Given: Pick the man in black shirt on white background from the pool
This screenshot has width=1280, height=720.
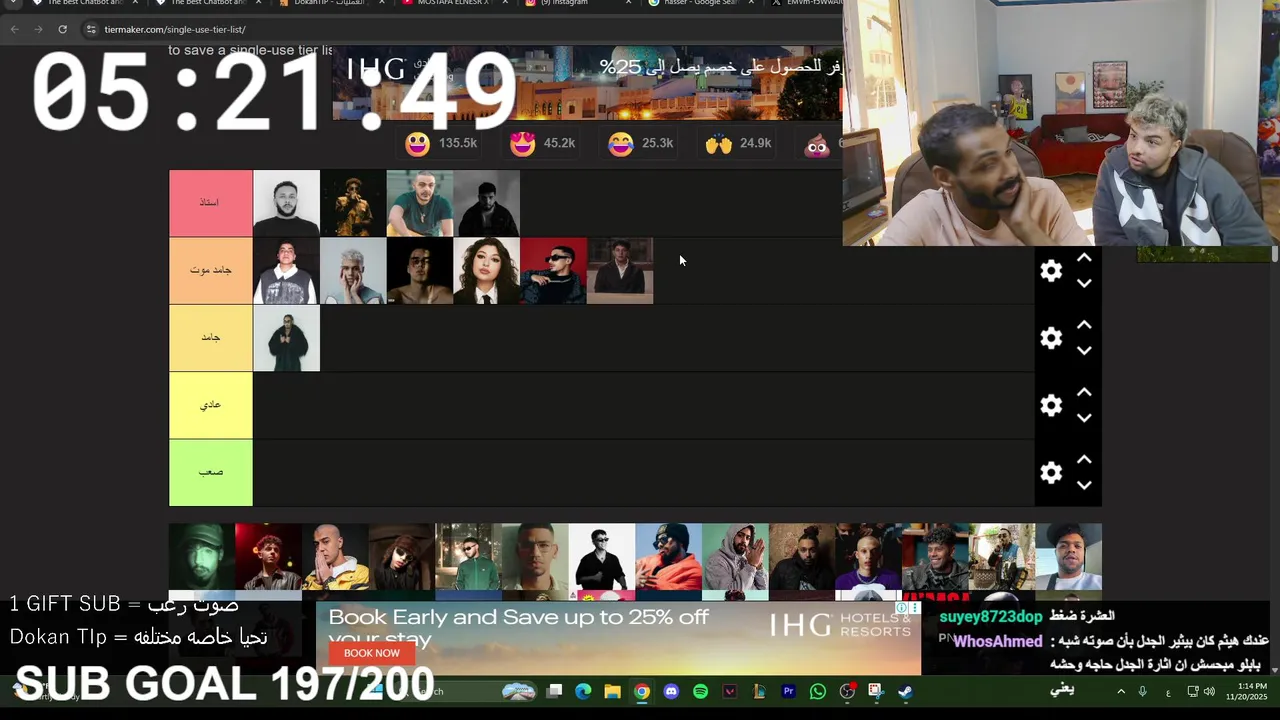Looking at the screenshot, I should click(602, 557).
